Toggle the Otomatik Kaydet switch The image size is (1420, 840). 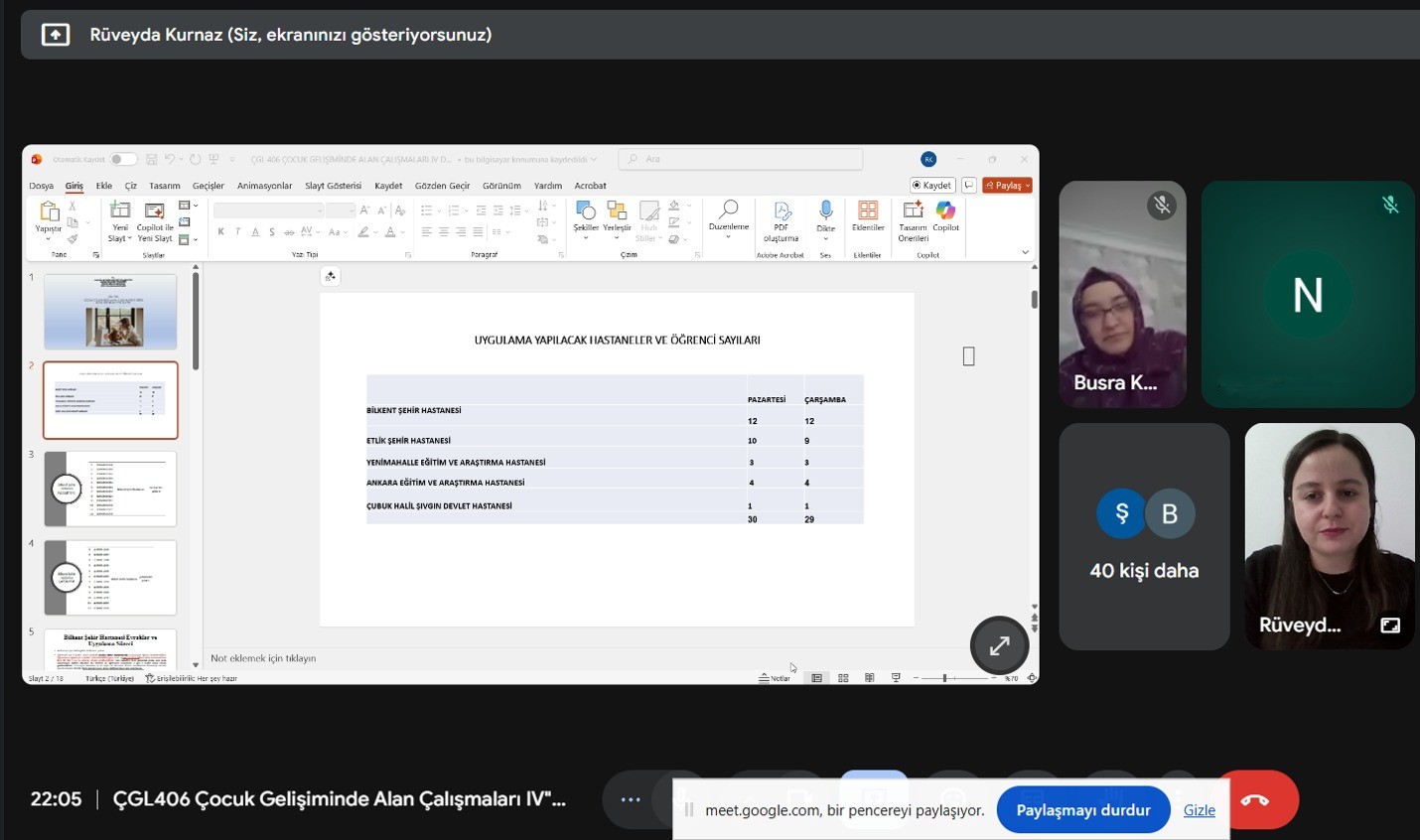122,159
